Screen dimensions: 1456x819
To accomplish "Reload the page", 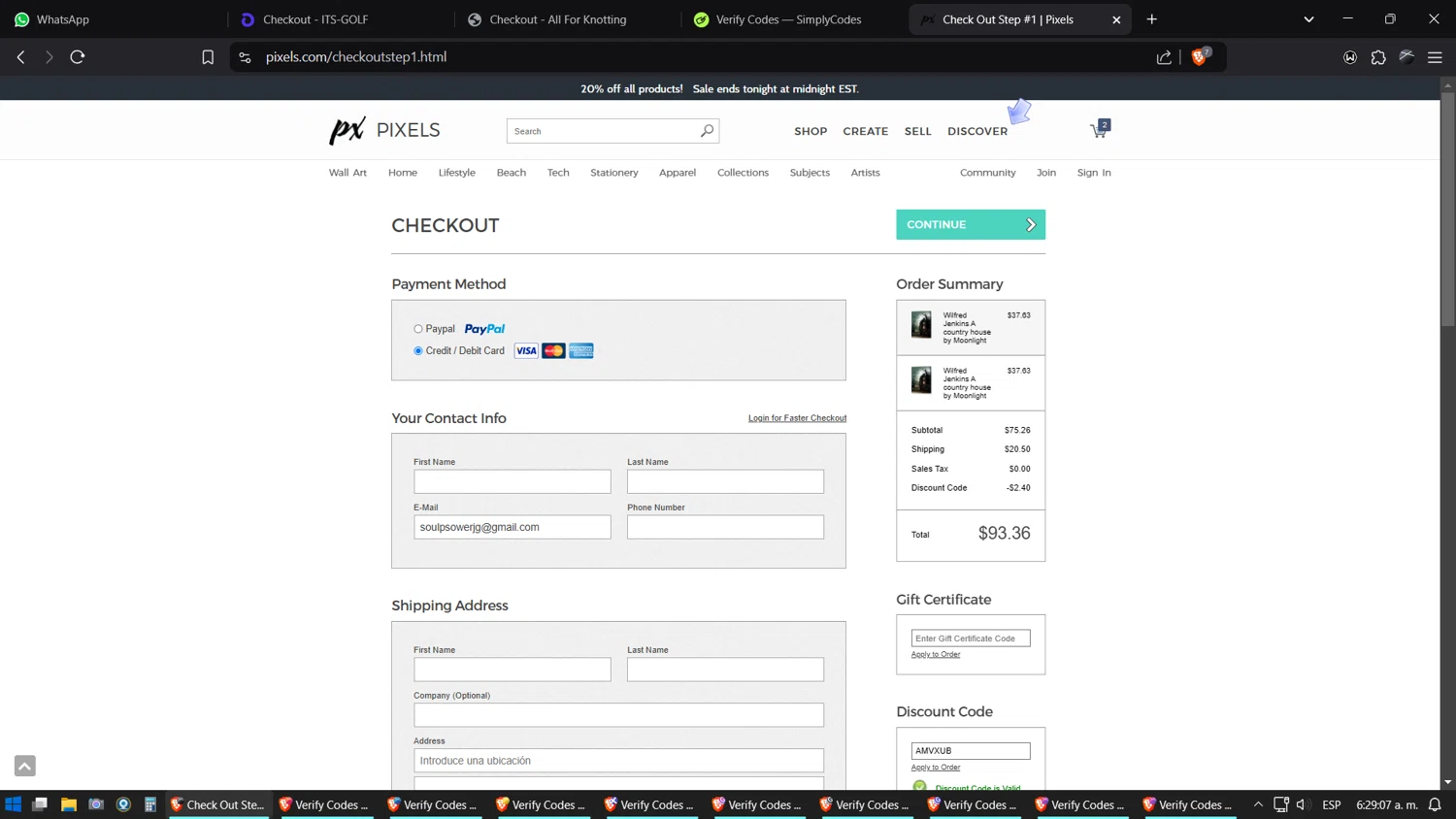I will [78, 57].
